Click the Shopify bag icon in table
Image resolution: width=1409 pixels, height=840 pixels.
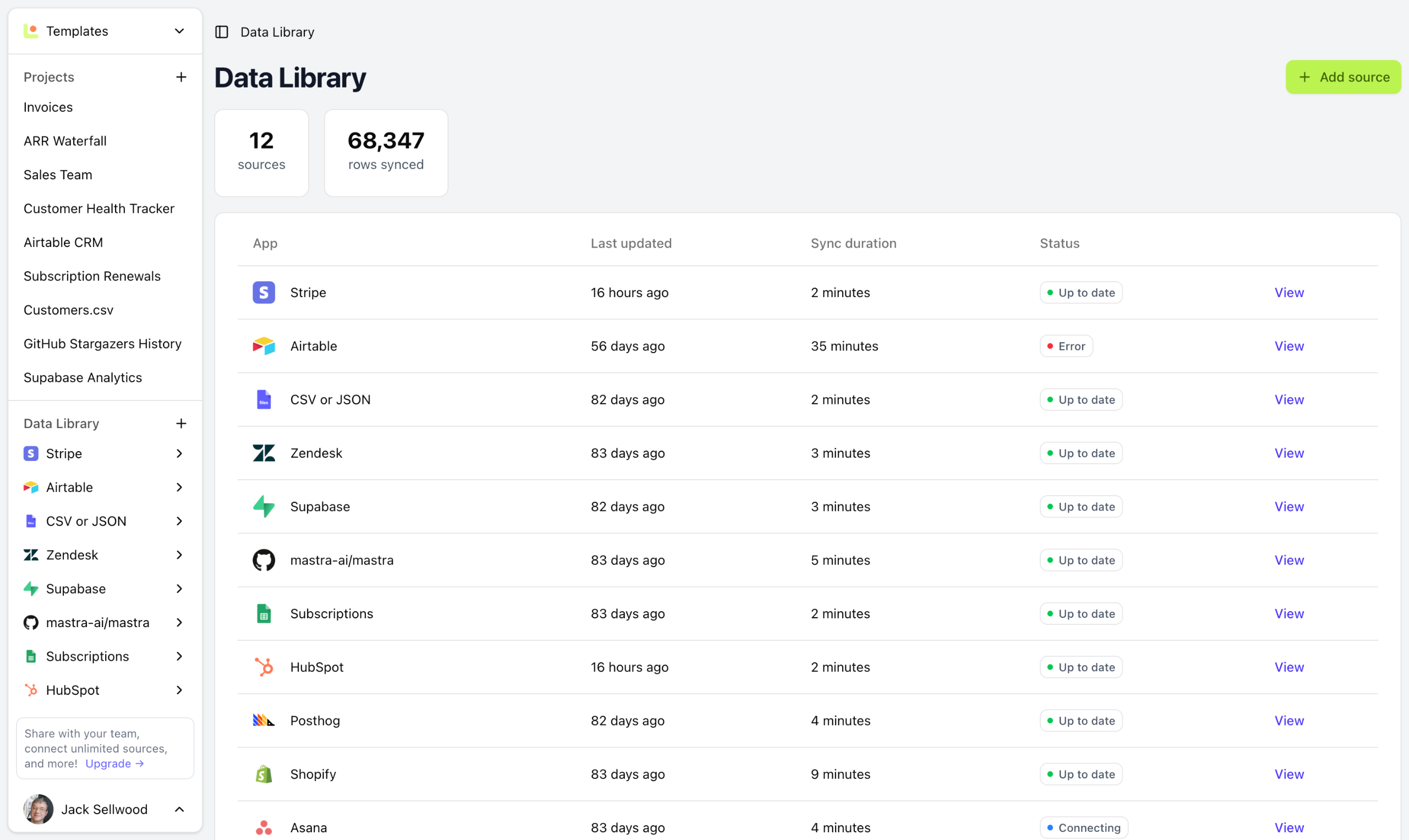[x=263, y=774]
